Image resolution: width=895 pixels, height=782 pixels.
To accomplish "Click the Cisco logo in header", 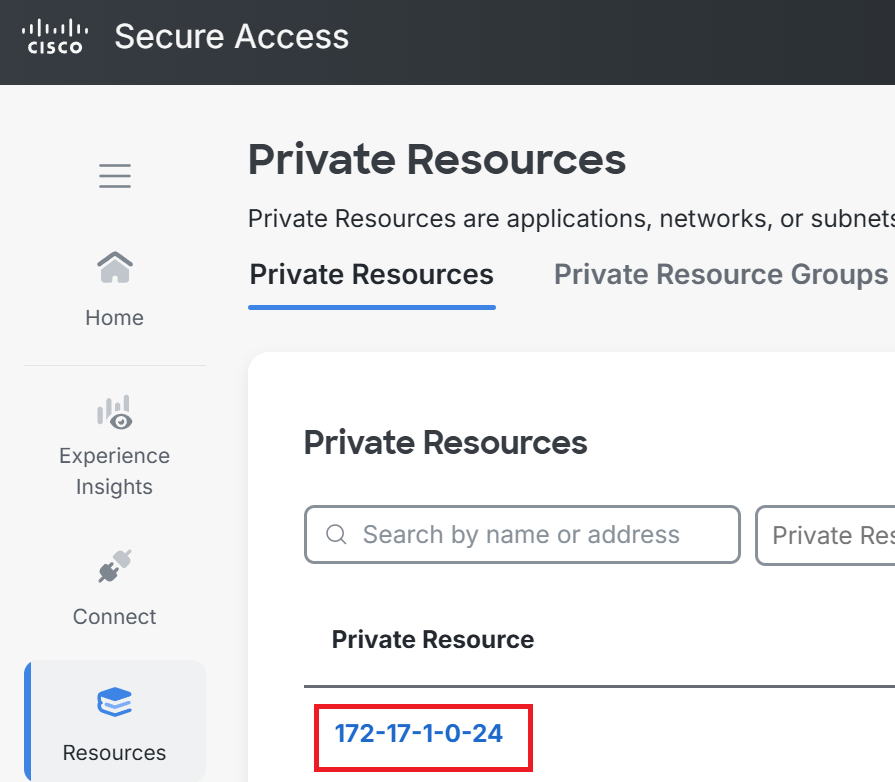I will [x=55, y=37].
